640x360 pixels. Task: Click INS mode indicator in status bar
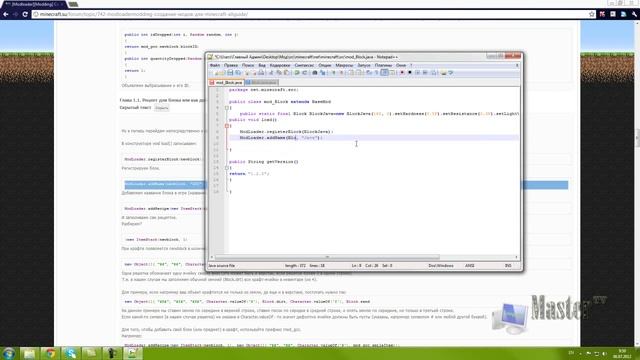[x=508, y=266]
